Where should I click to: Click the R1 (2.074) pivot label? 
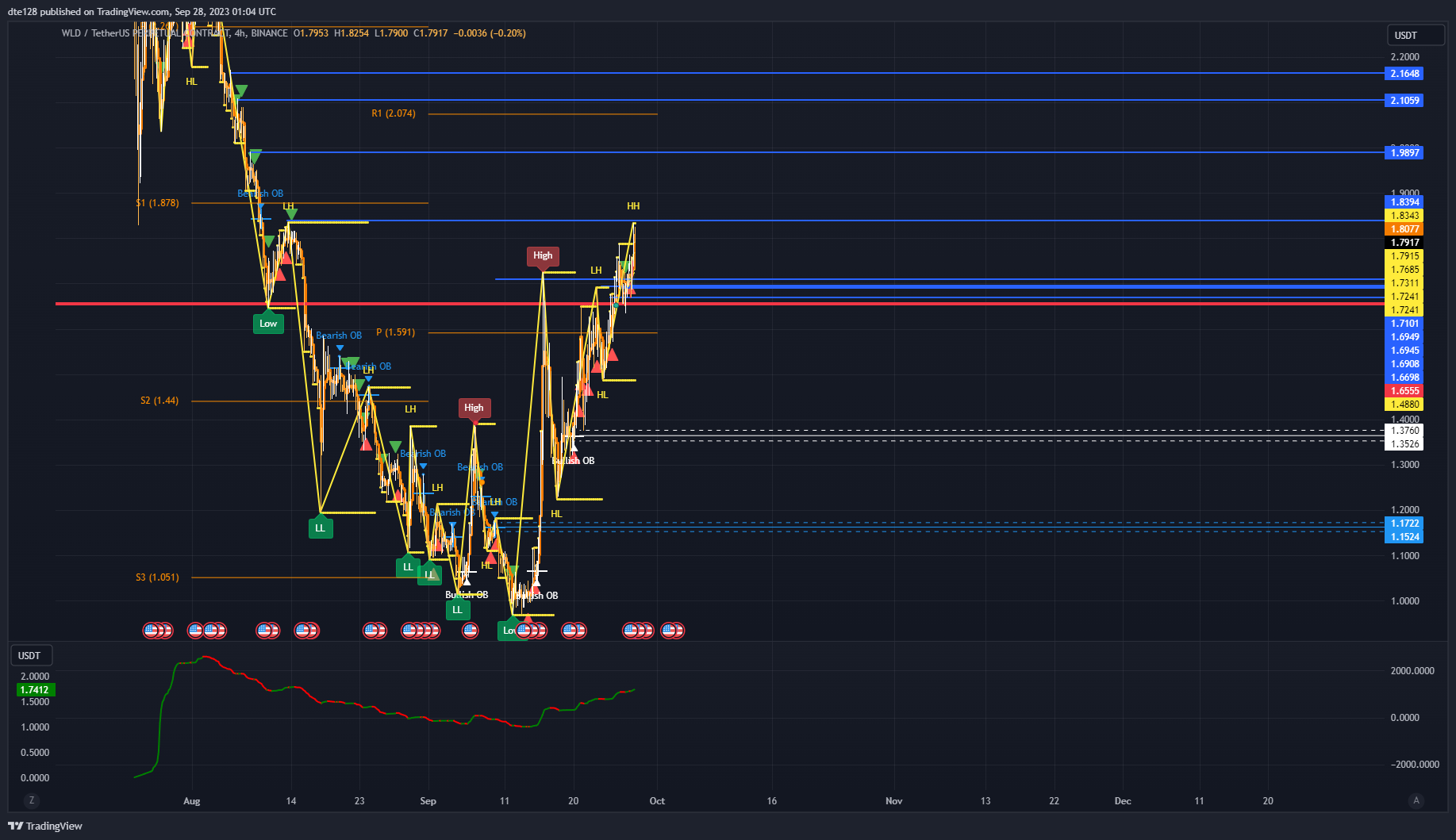pos(394,113)
